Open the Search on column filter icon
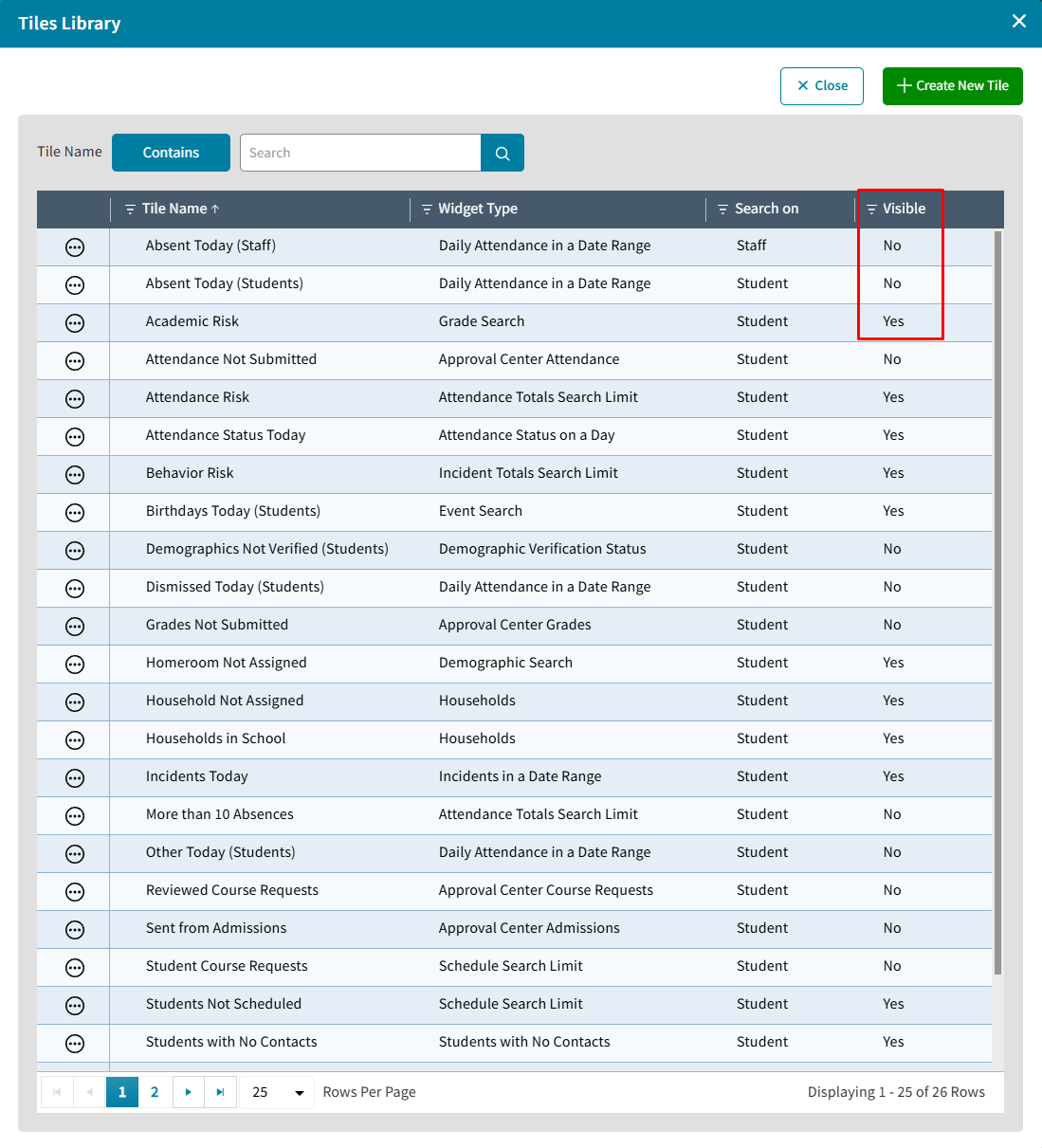Screen dimensions: 1042x1148 (x=722, y=210)
